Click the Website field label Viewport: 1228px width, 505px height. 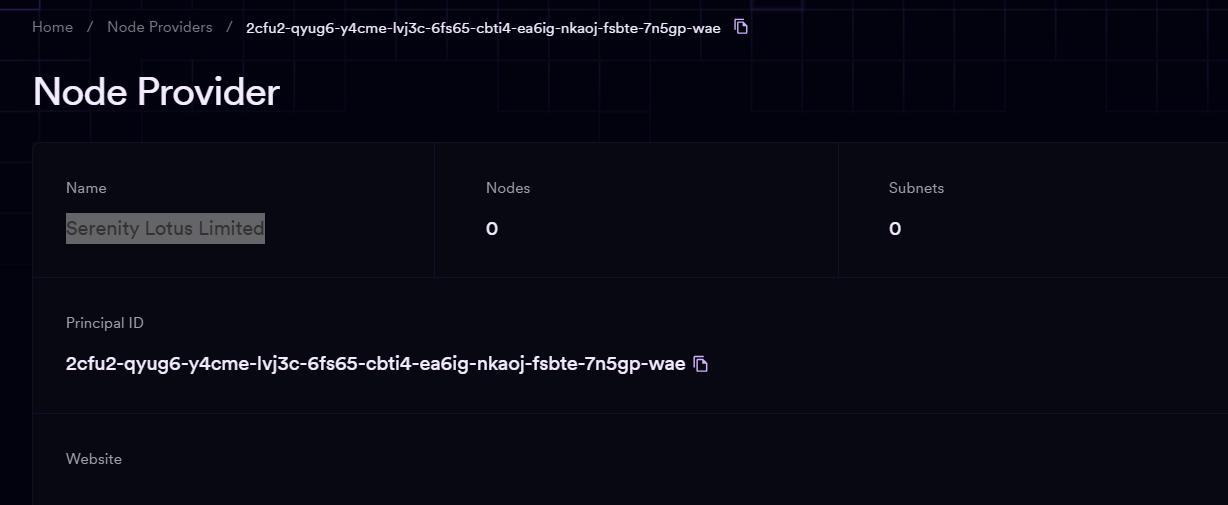[94, 459]
